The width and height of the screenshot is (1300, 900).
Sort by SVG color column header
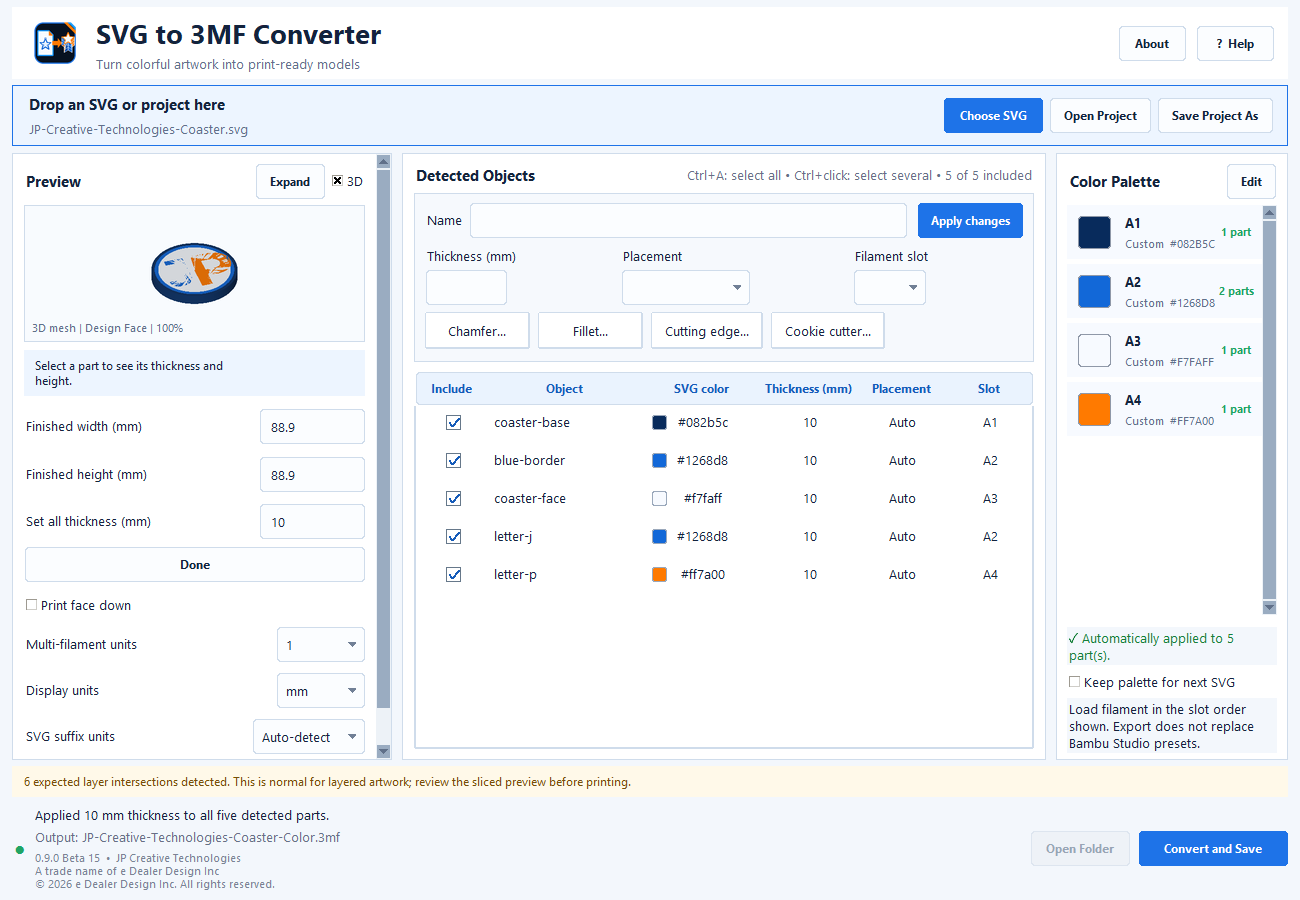point(701,389)
